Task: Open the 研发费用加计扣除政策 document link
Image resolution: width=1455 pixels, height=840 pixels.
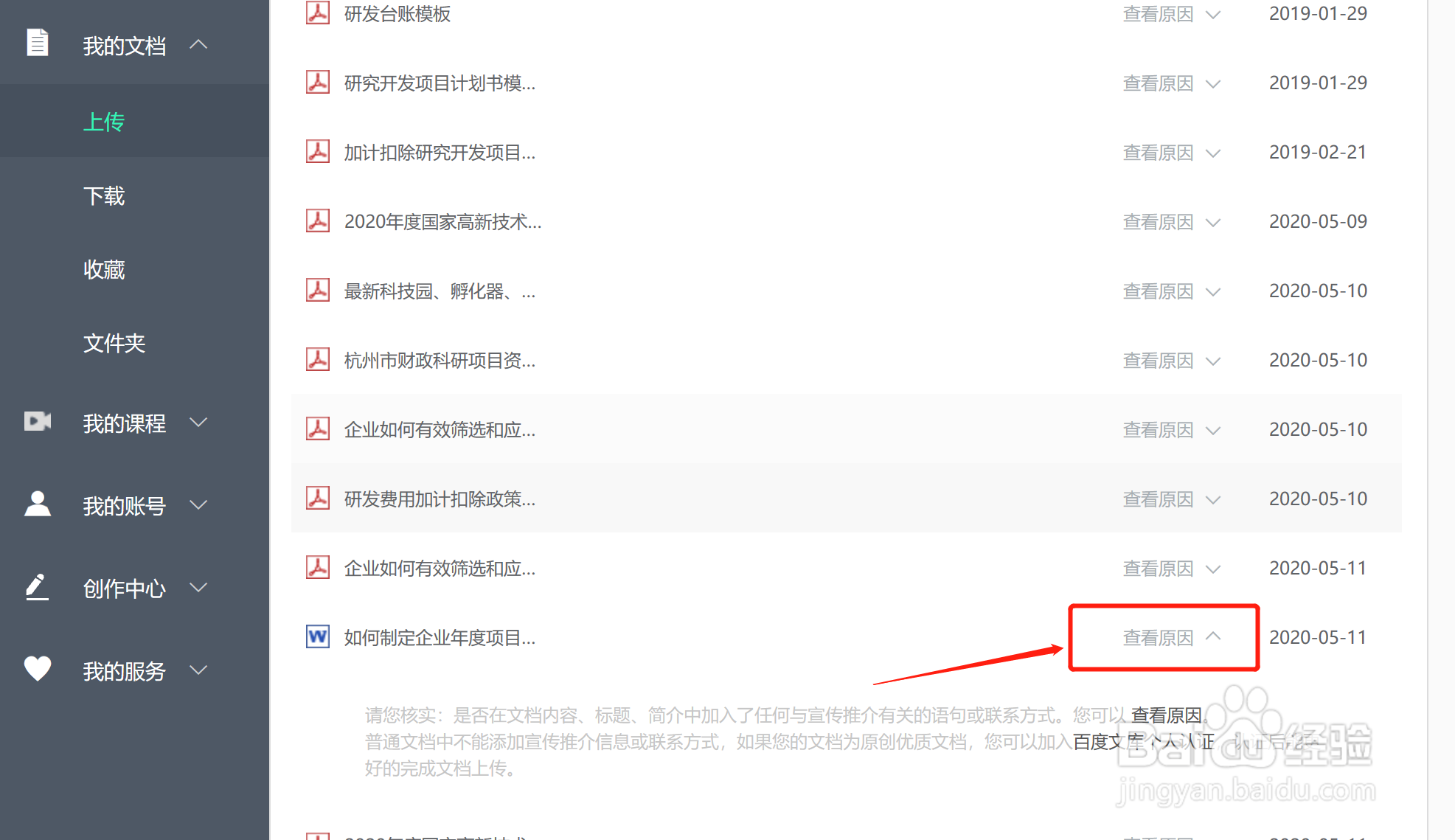Action: pos(440,499)
